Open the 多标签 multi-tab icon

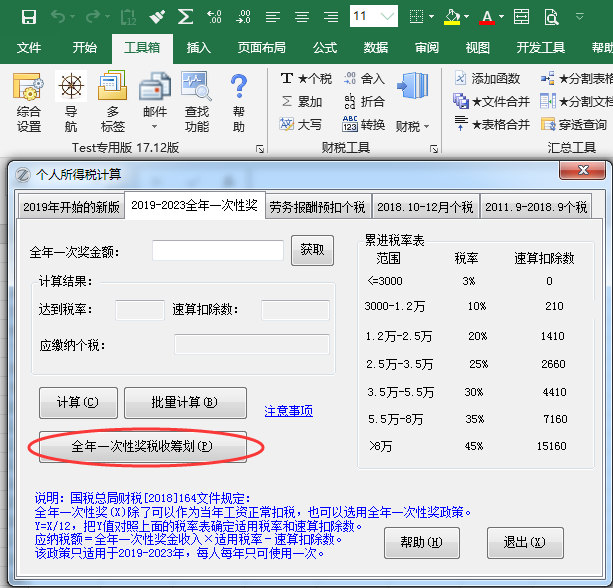[x=112, y=102]
